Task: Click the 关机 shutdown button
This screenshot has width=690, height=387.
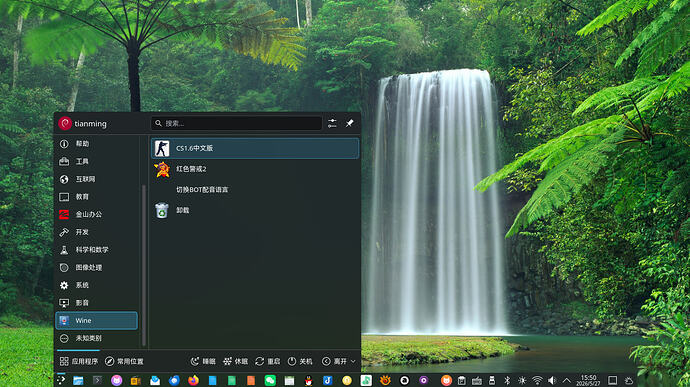Action: (x=300, y=361)
